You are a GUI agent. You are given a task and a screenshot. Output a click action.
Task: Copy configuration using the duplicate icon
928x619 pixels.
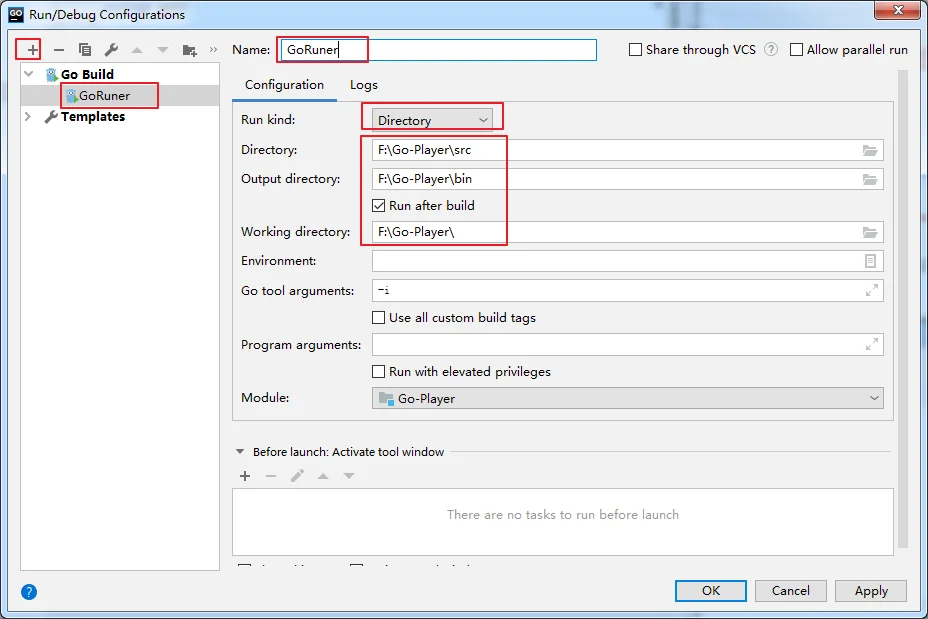click(85, 50)
